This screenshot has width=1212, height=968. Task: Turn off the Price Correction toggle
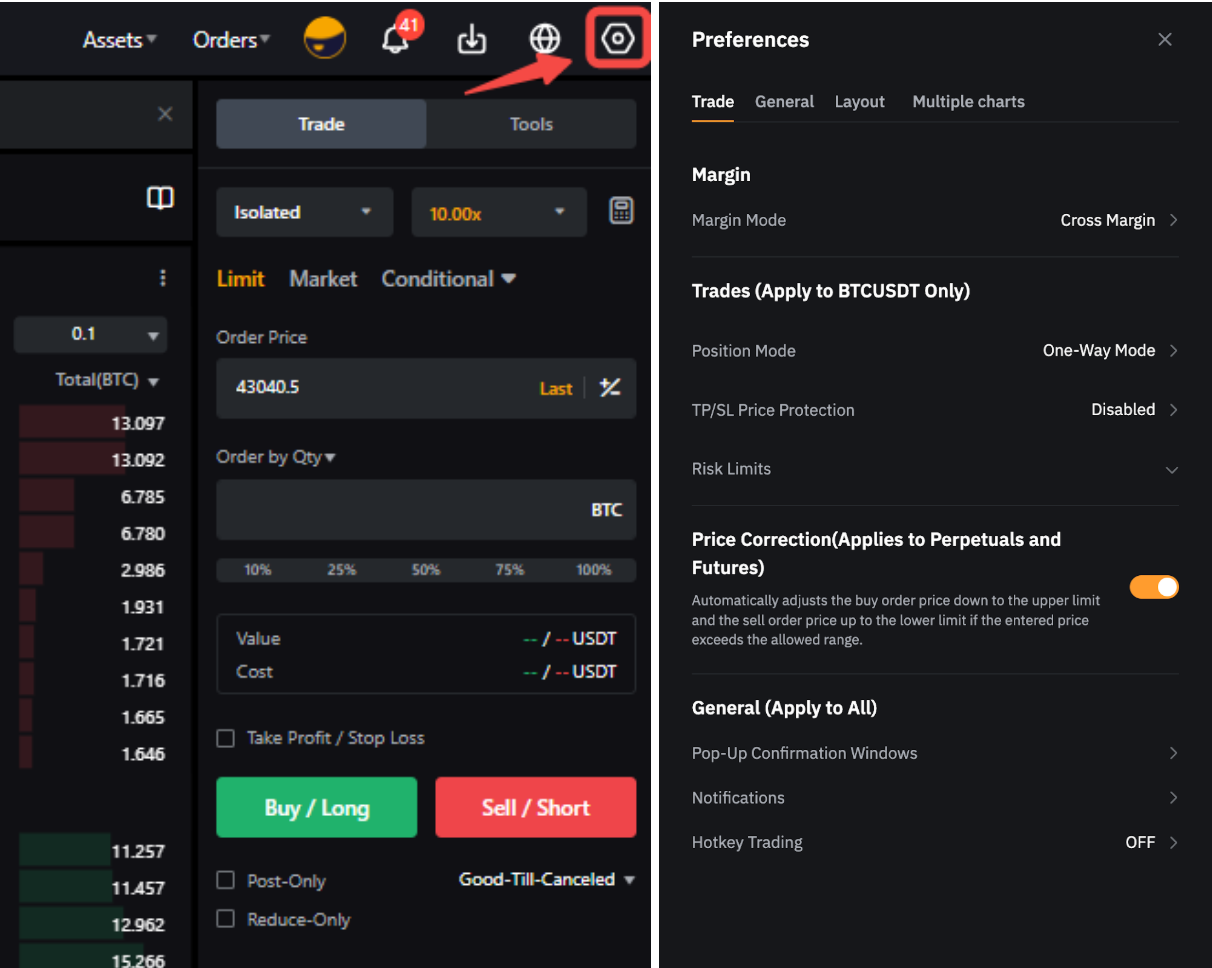point(1154,587)
